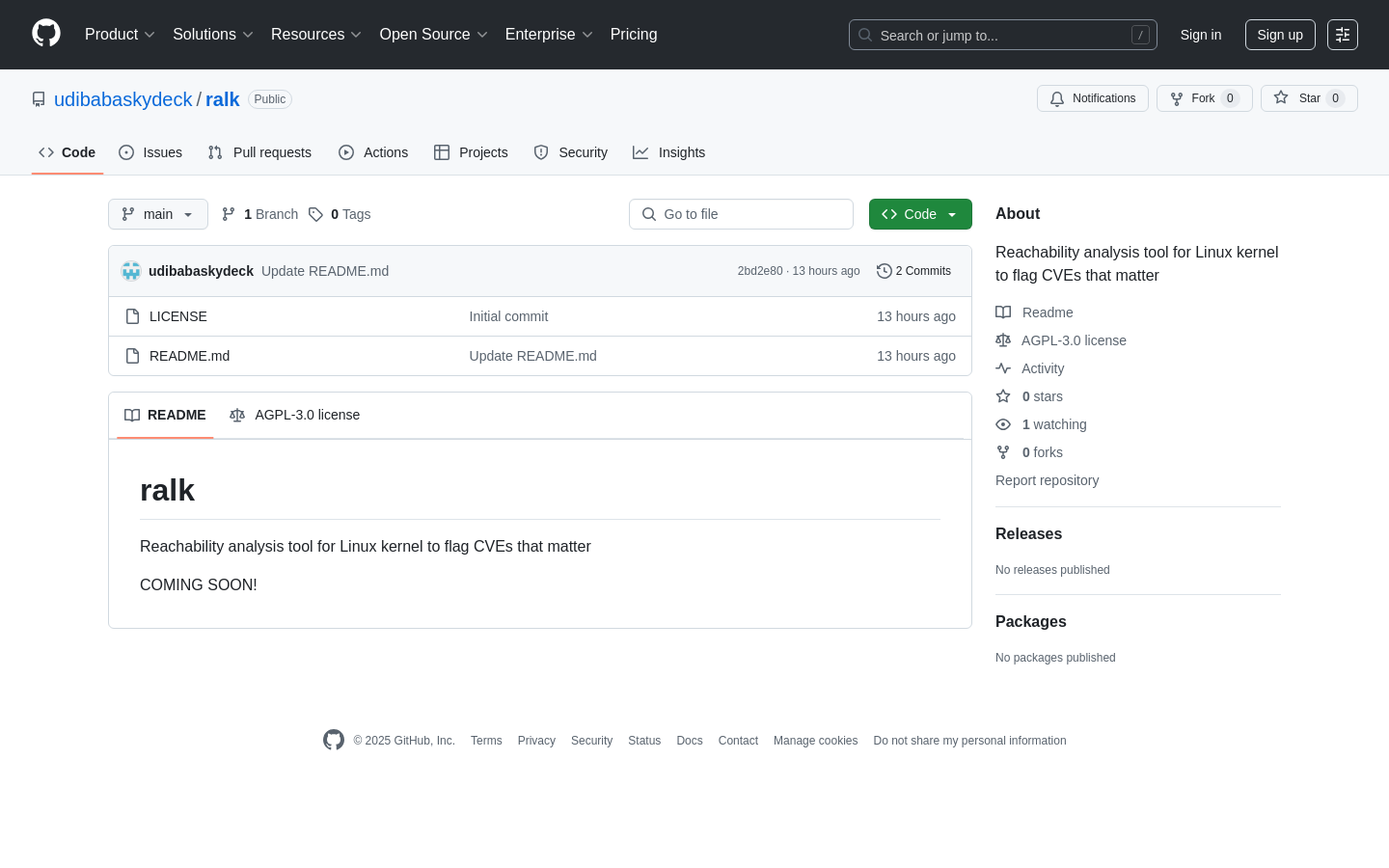View the 1 watching link
The height and width of the screenshot is (868, 1389).
coord(1041,424)
